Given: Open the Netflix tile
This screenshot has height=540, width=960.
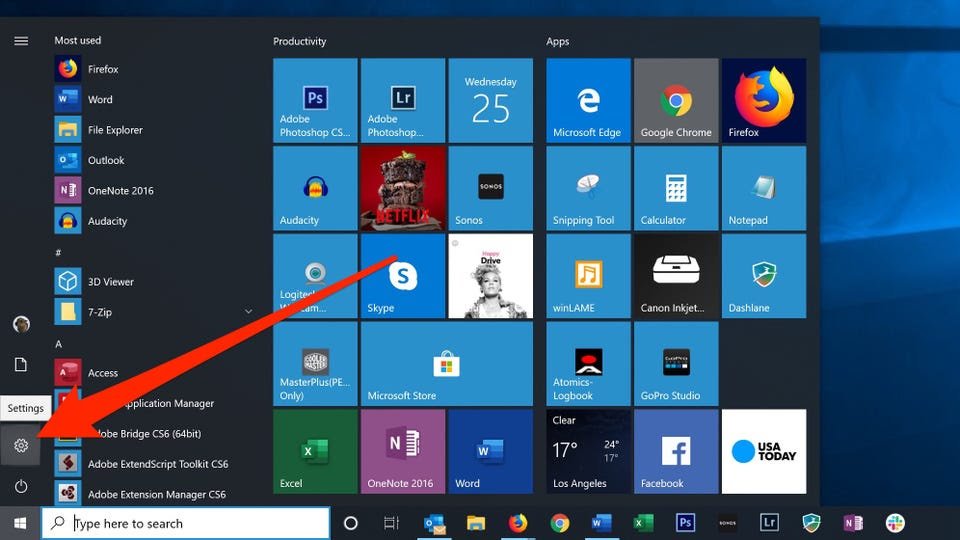Looking at the screenshot, I should click(x=403, y=188).
